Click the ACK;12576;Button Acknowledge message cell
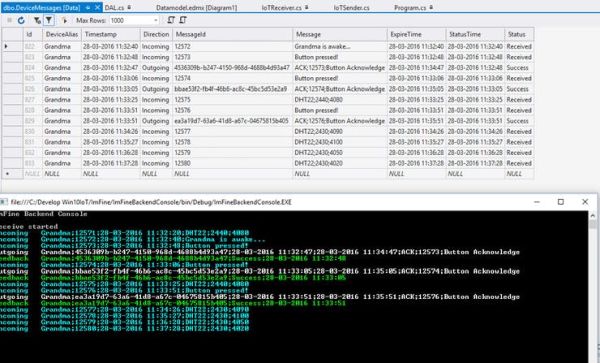Screen dimensions: 600x363 tap(340, 121)
